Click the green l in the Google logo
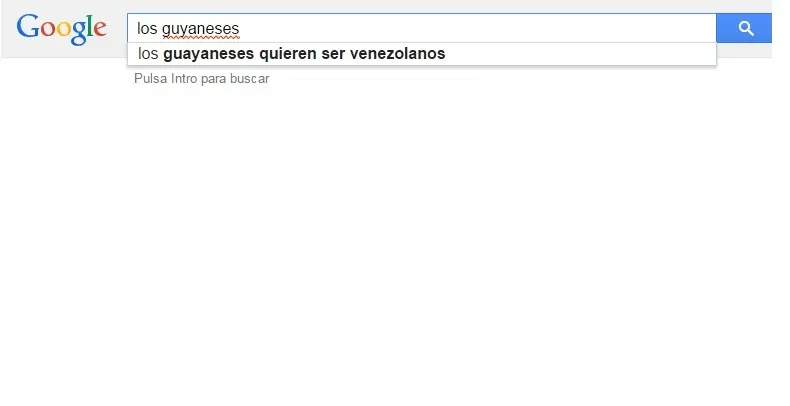 (x=90, y=26)
